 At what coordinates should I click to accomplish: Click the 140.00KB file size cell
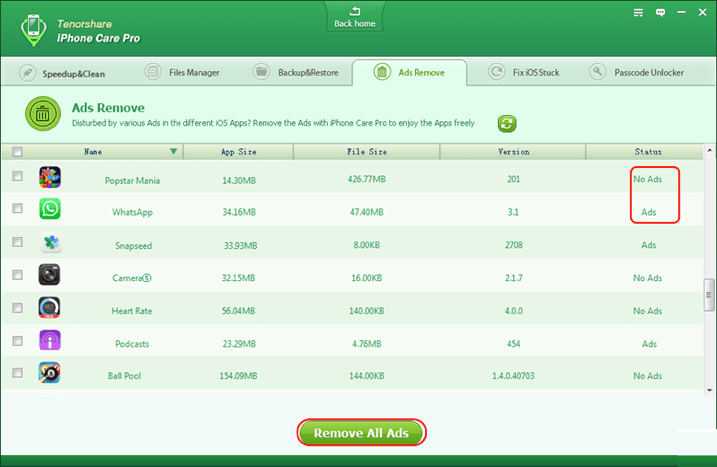367,311
